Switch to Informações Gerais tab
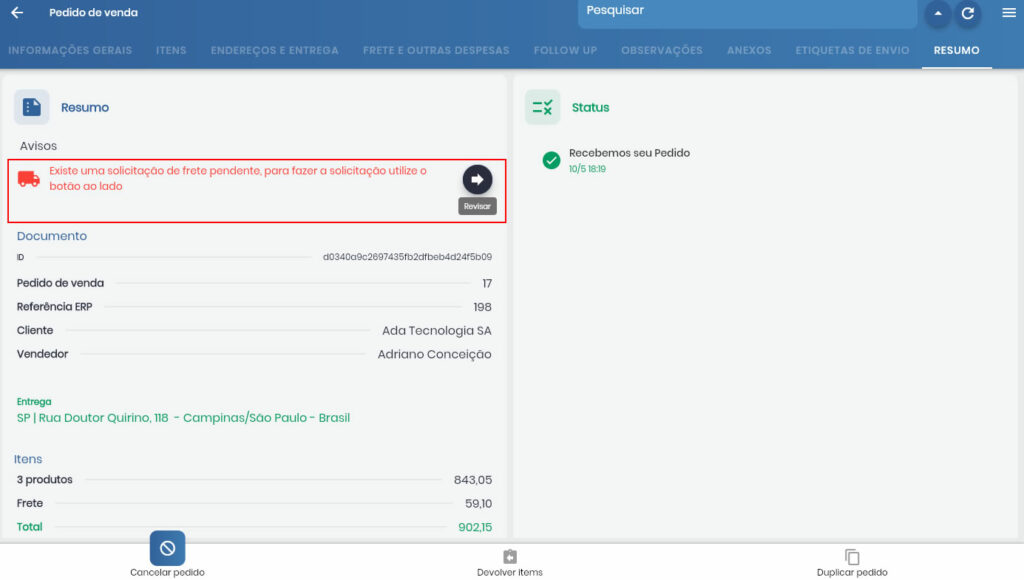The height and width of the screenshot is (580, 1024). tap(70, 50)
